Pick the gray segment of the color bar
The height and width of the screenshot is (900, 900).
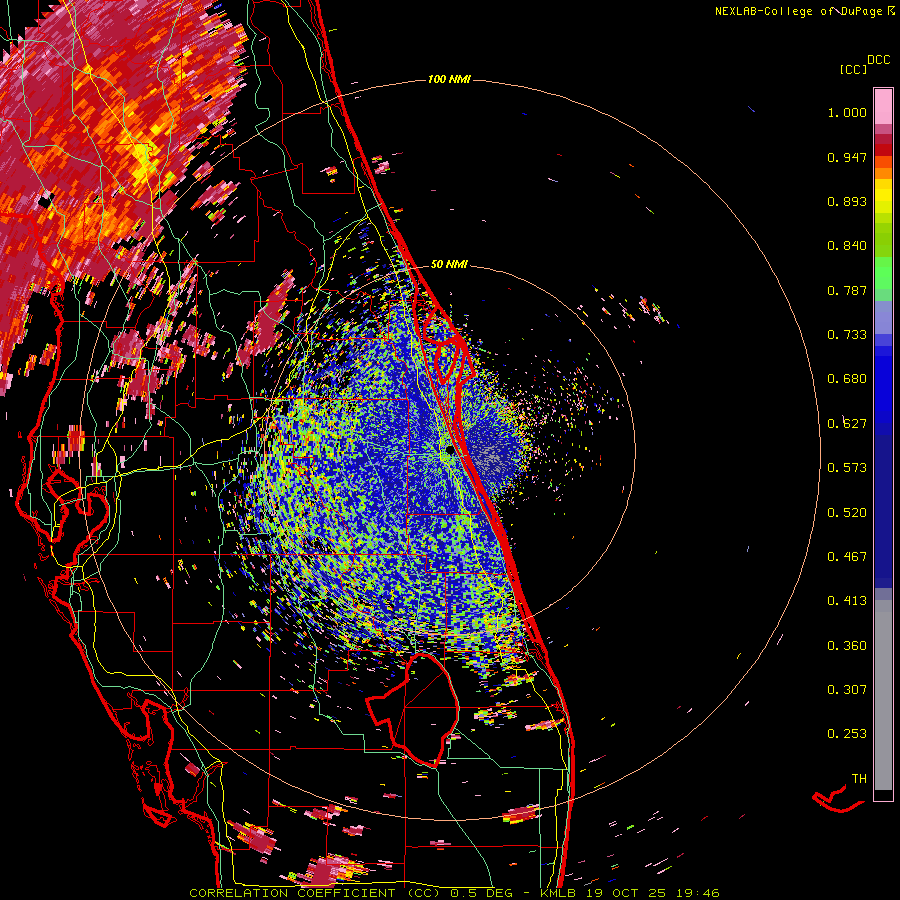(x=883, y=695)
